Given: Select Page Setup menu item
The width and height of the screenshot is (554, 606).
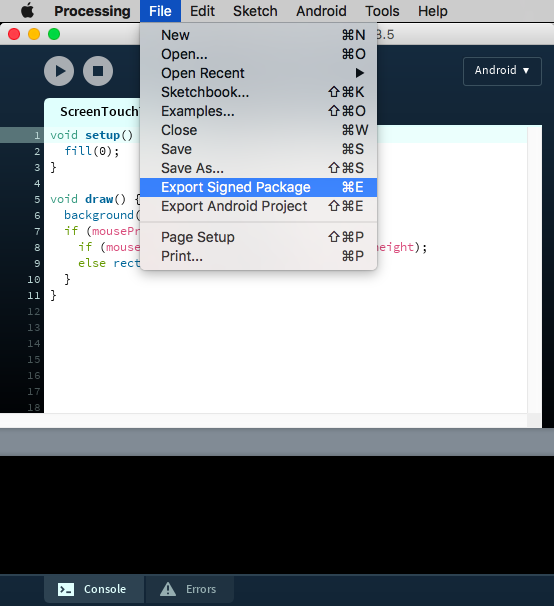Looking at the screenshot, I should coord(258,237).
